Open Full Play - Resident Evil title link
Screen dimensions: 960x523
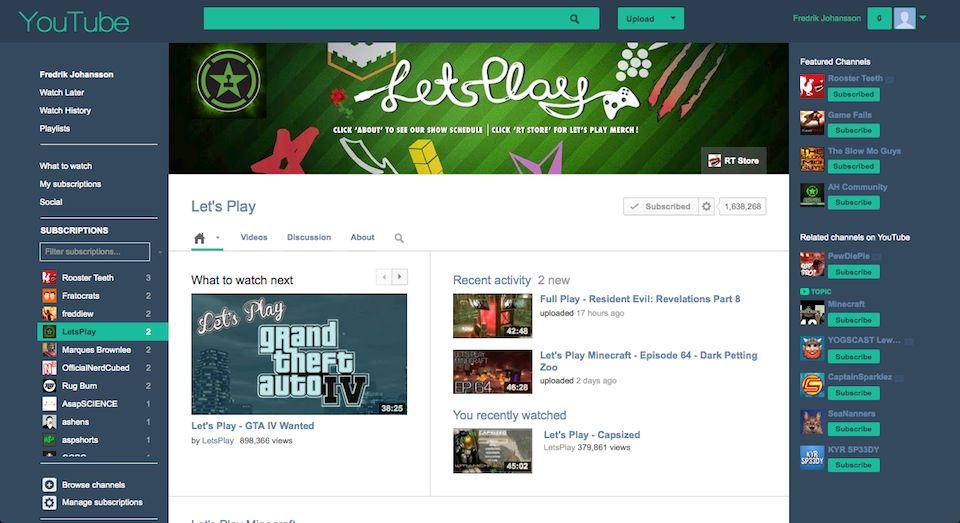(x=640, y=299)
